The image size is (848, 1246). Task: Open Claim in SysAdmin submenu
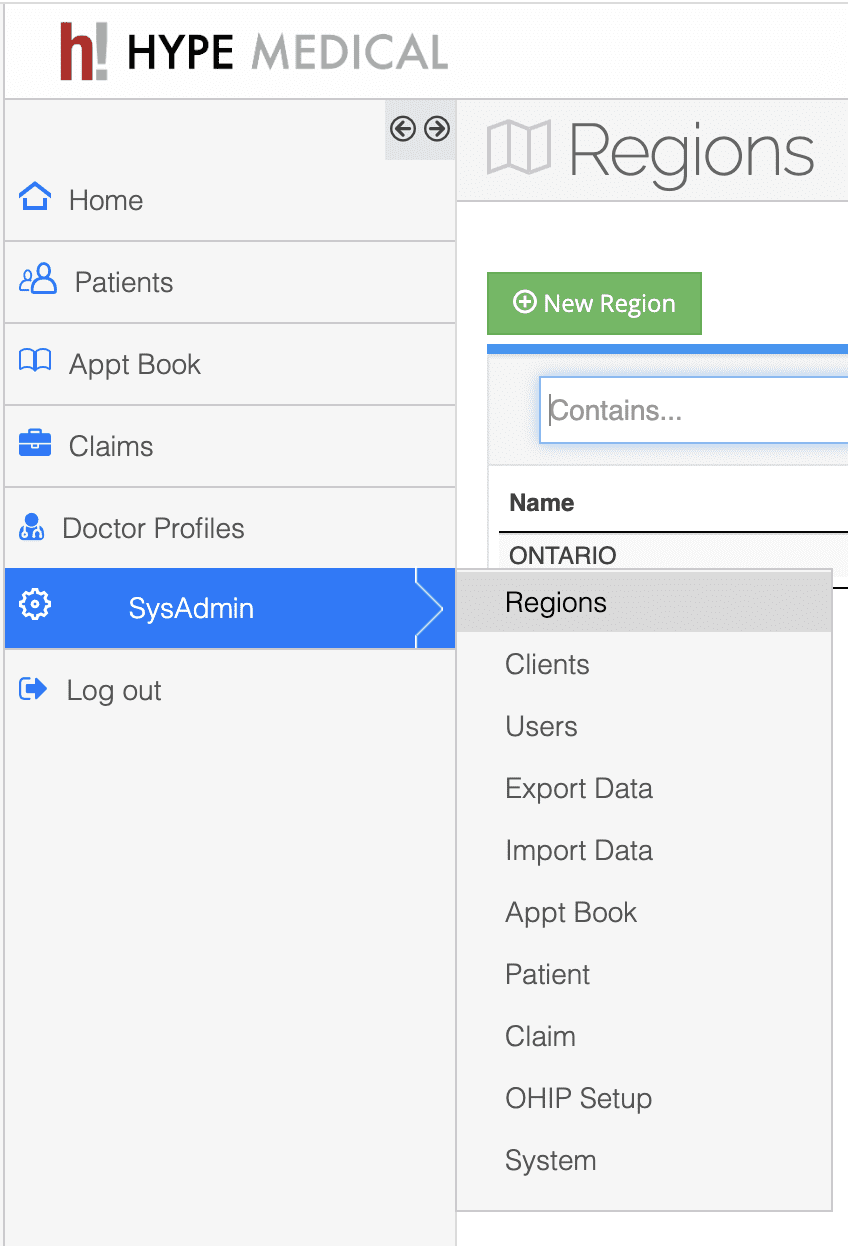644,1037
